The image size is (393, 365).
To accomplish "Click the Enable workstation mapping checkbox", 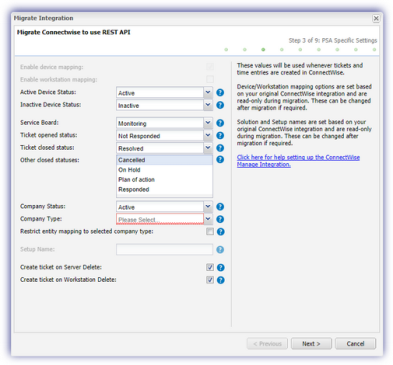I will (210, 79).
